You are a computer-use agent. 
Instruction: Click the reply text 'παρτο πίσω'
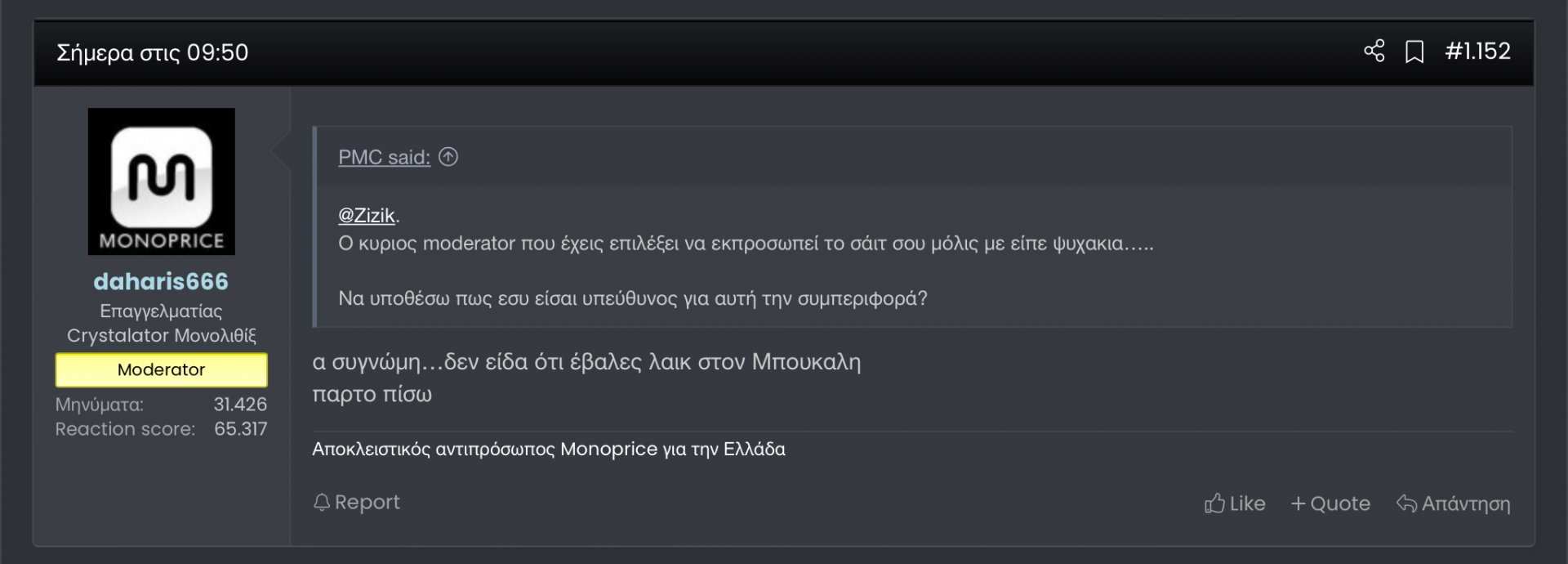pos(372,395)
